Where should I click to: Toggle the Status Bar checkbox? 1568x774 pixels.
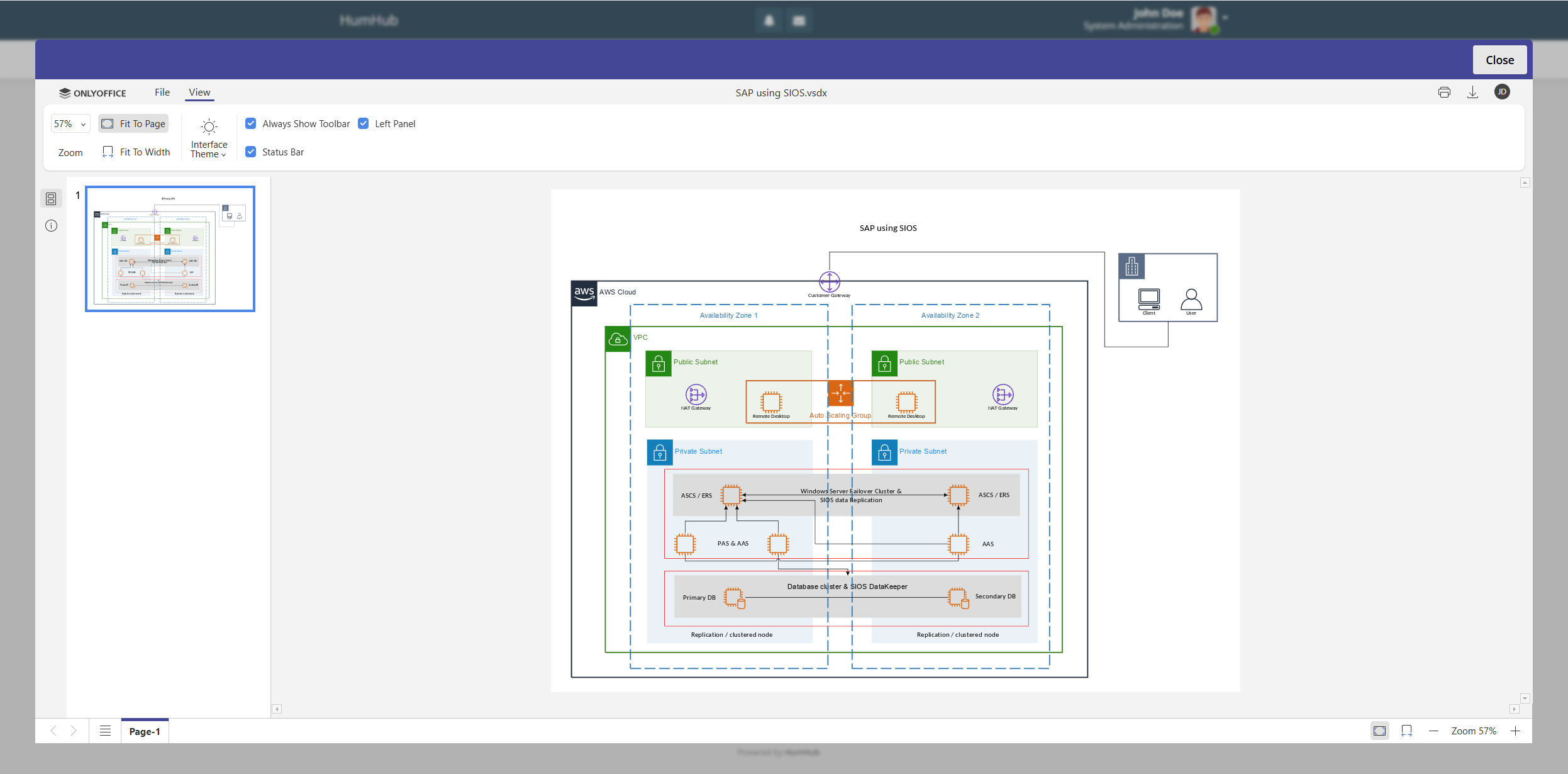252,151
